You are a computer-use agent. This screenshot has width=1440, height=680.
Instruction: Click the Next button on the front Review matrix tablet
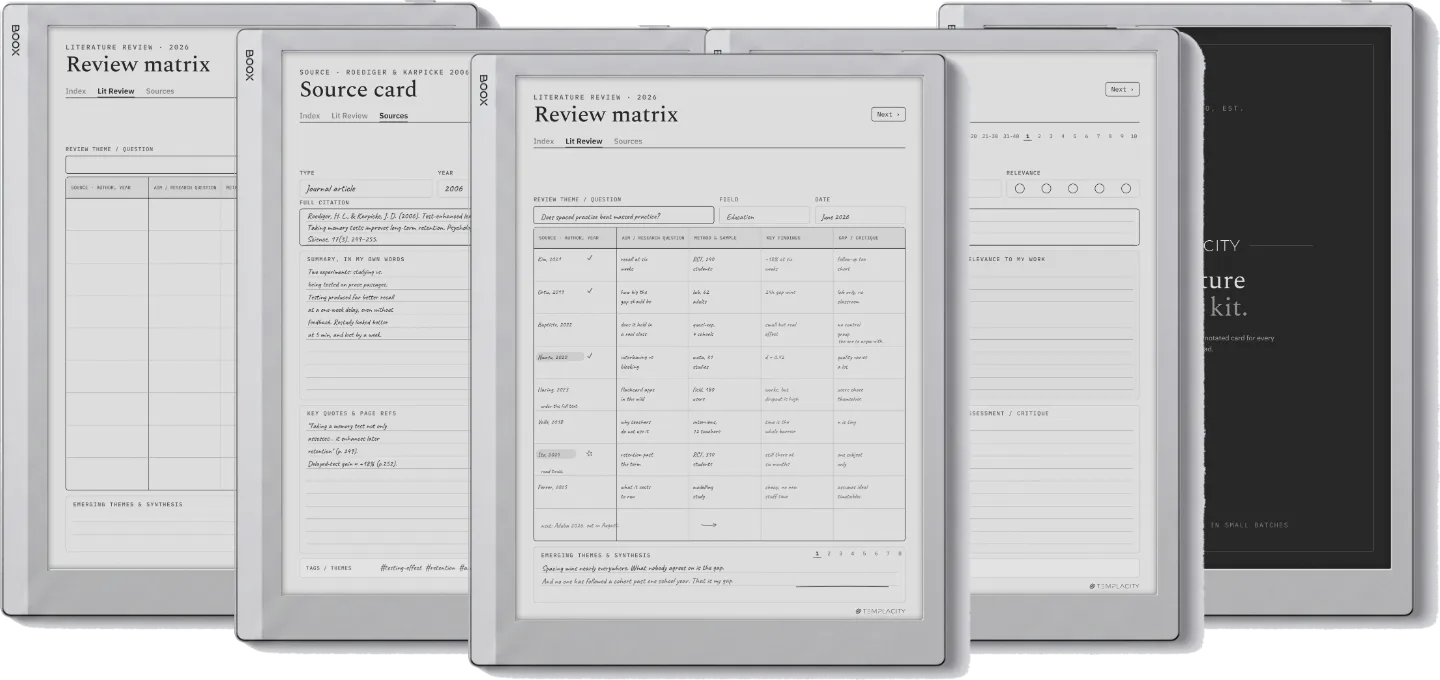click(888, 114)
